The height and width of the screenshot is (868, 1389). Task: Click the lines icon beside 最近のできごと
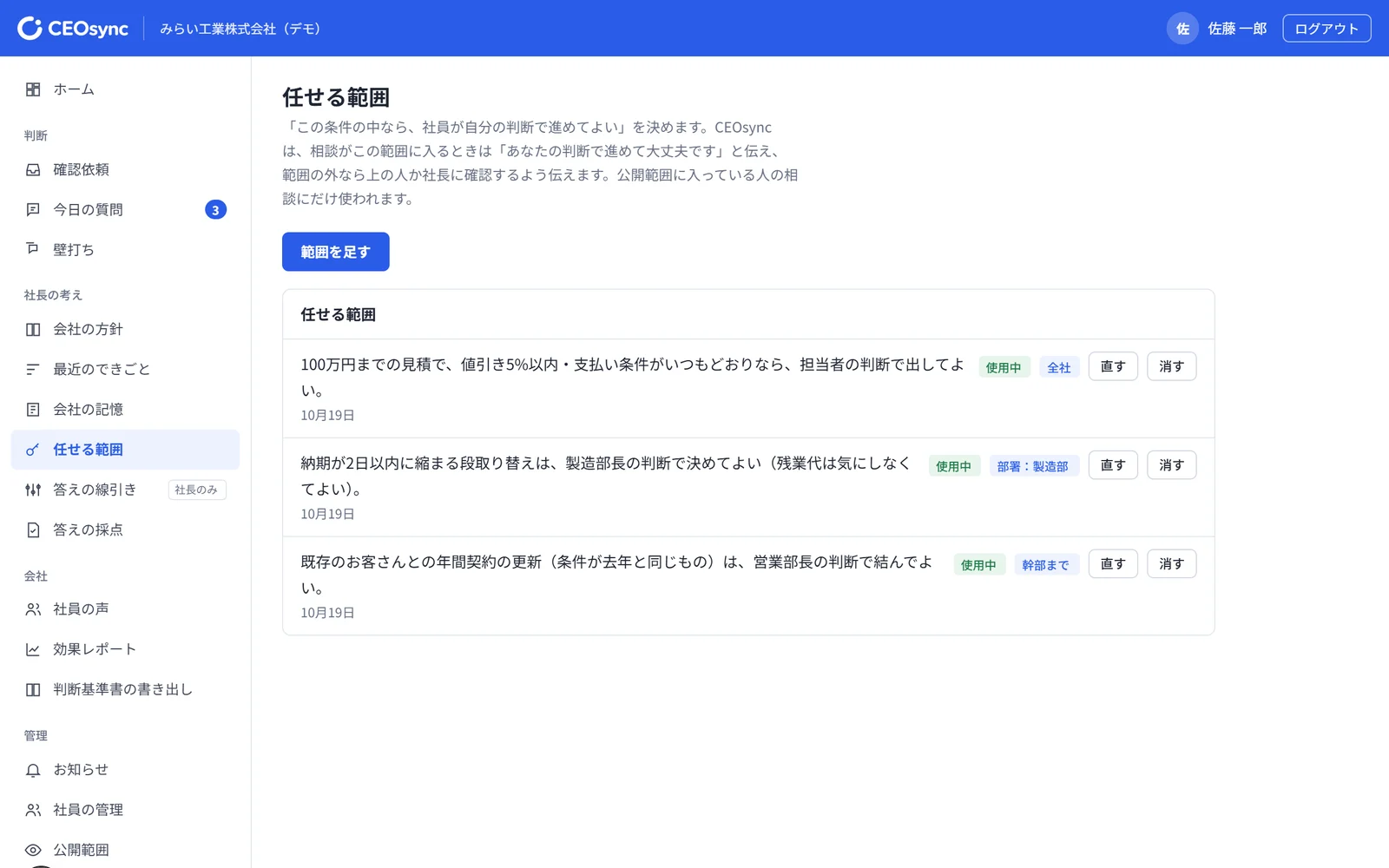pyautogui.click(x=33, y=370)
